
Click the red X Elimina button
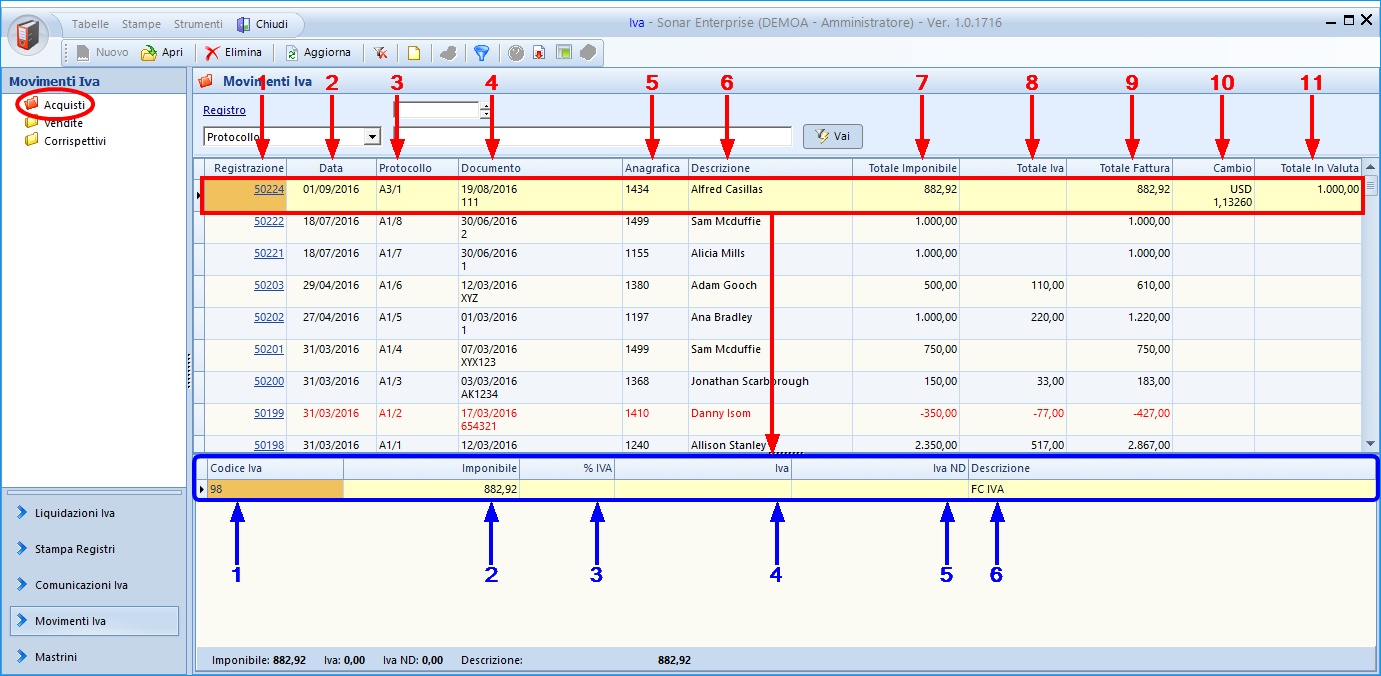tap(234, 53)
